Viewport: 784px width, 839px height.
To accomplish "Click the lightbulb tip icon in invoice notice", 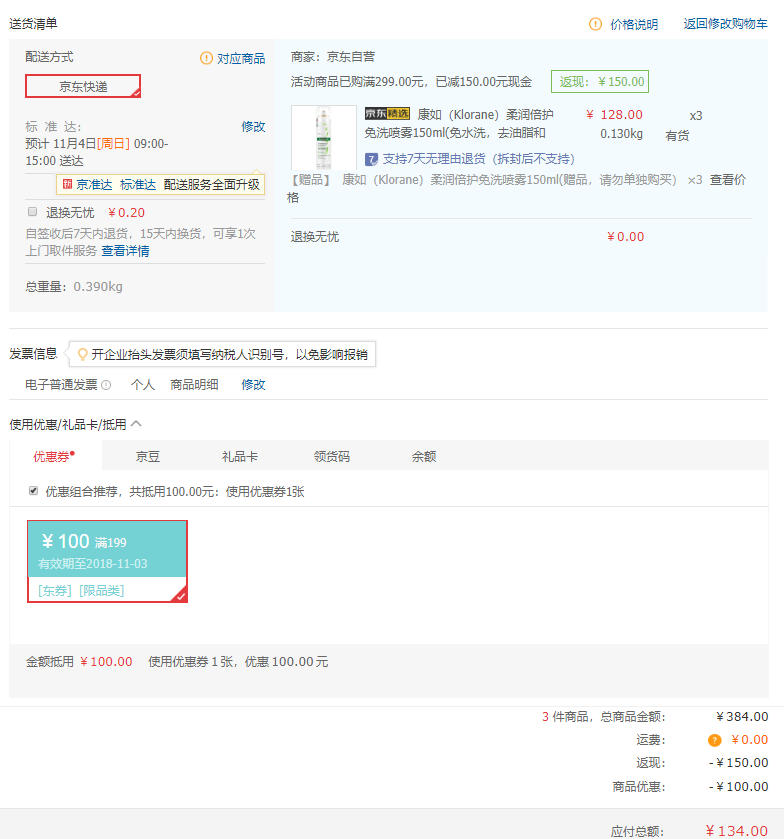I will [82, 354].
